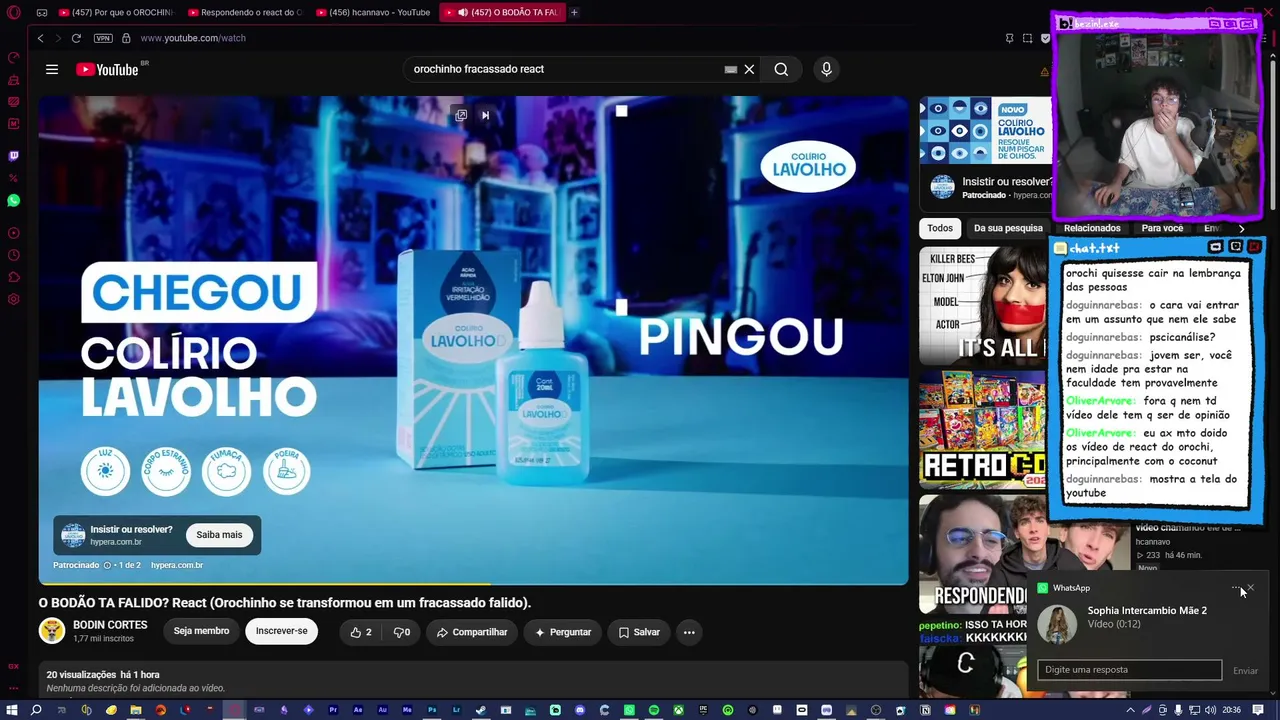1280x720 pixels.
Task: Add a new browser tab
Action: point(574,12)
